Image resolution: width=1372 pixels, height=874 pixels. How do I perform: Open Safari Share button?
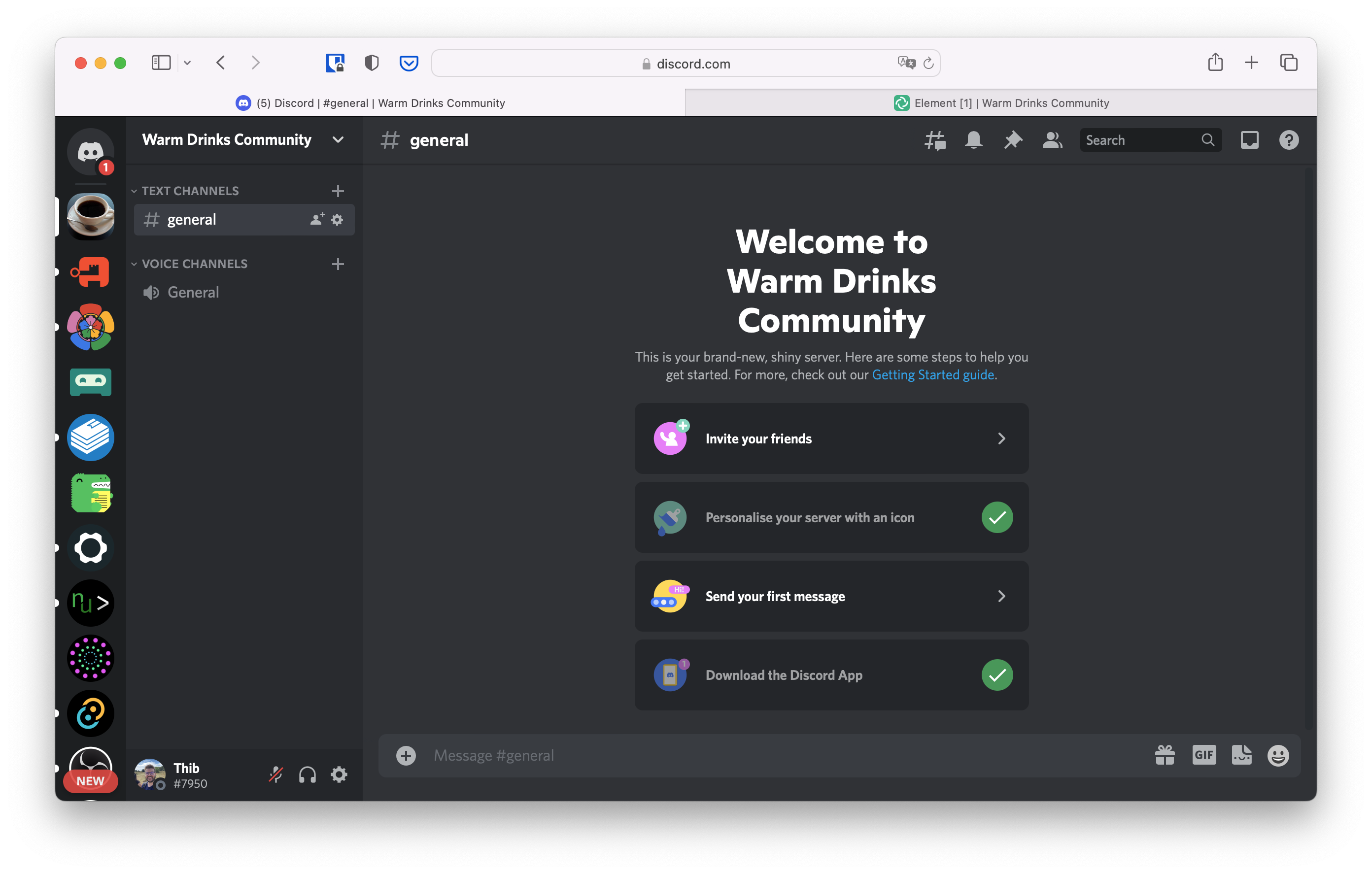point(1215,62)
